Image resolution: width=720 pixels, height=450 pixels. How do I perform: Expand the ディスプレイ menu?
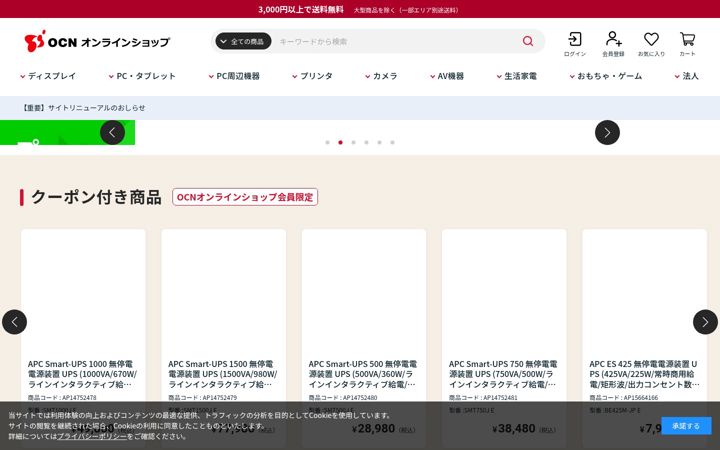click(x=48, y=76)
